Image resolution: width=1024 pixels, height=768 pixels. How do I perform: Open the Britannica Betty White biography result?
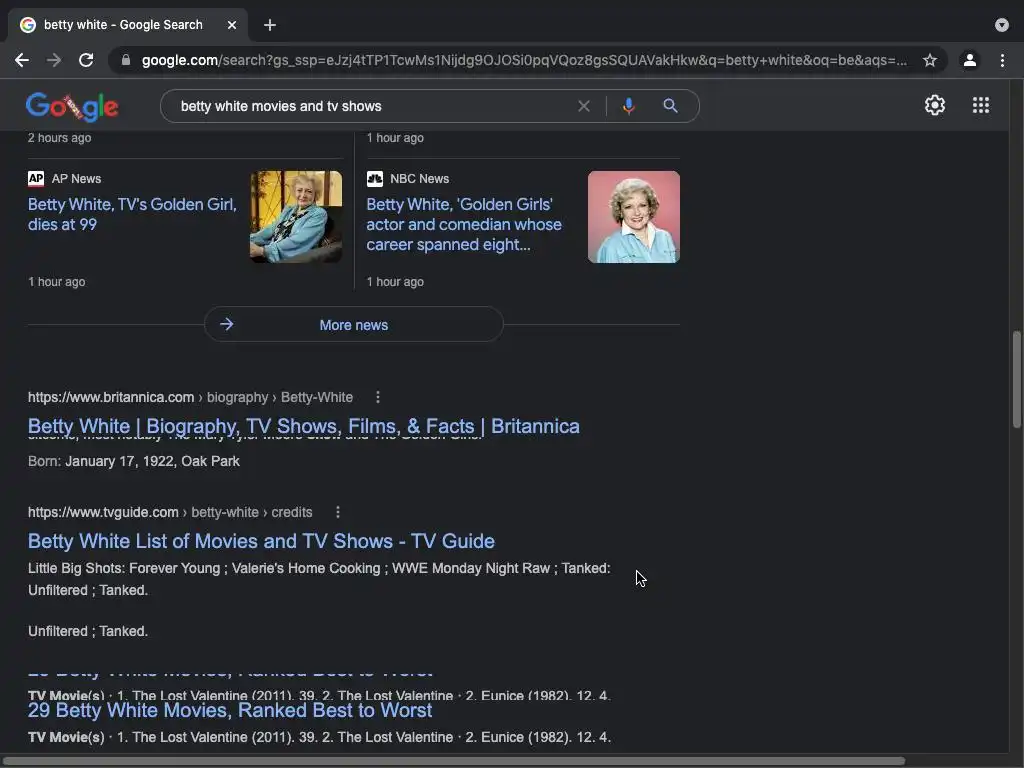pos(304,426)
